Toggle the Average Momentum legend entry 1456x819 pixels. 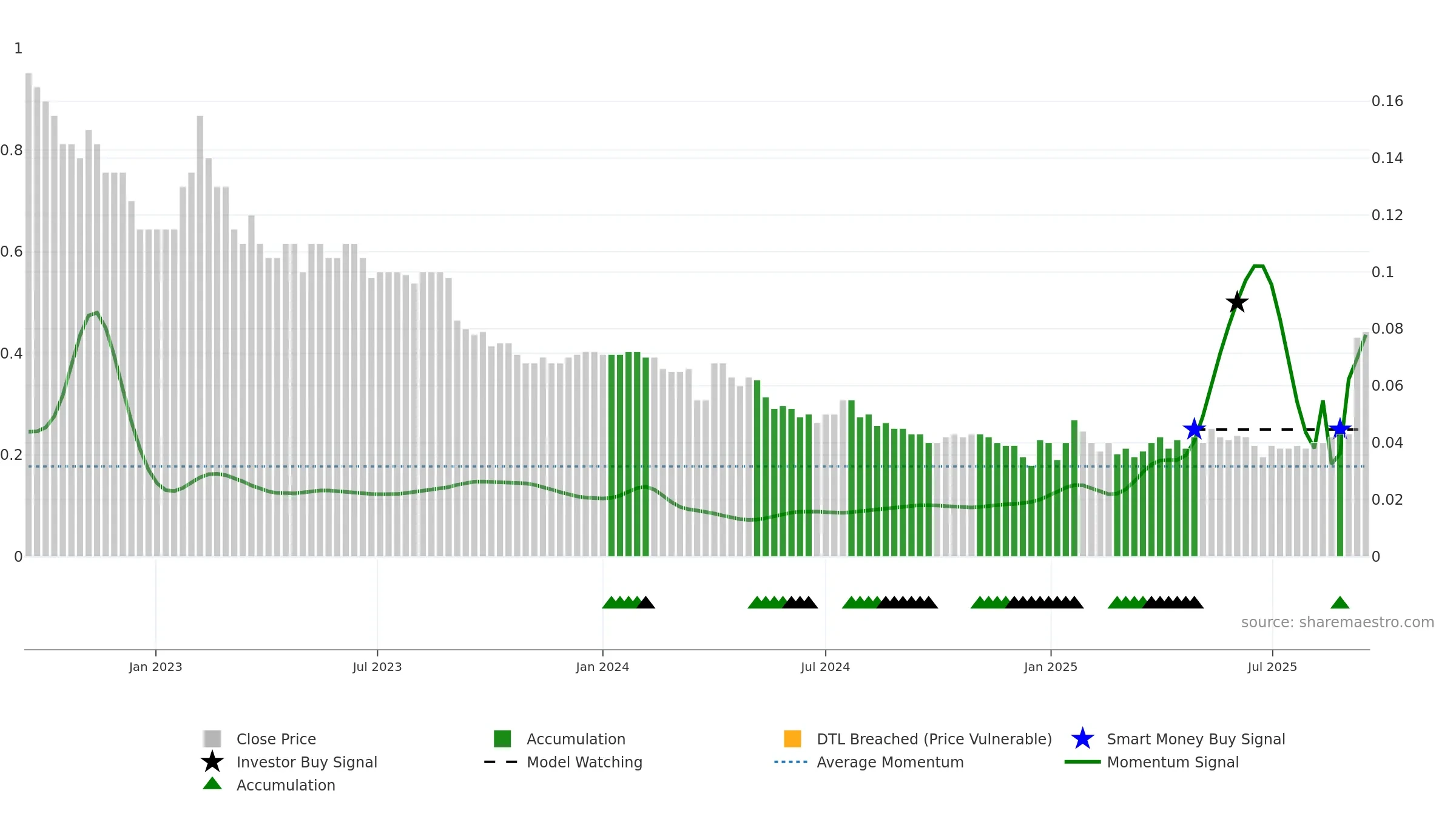click(x=869, y=762)
